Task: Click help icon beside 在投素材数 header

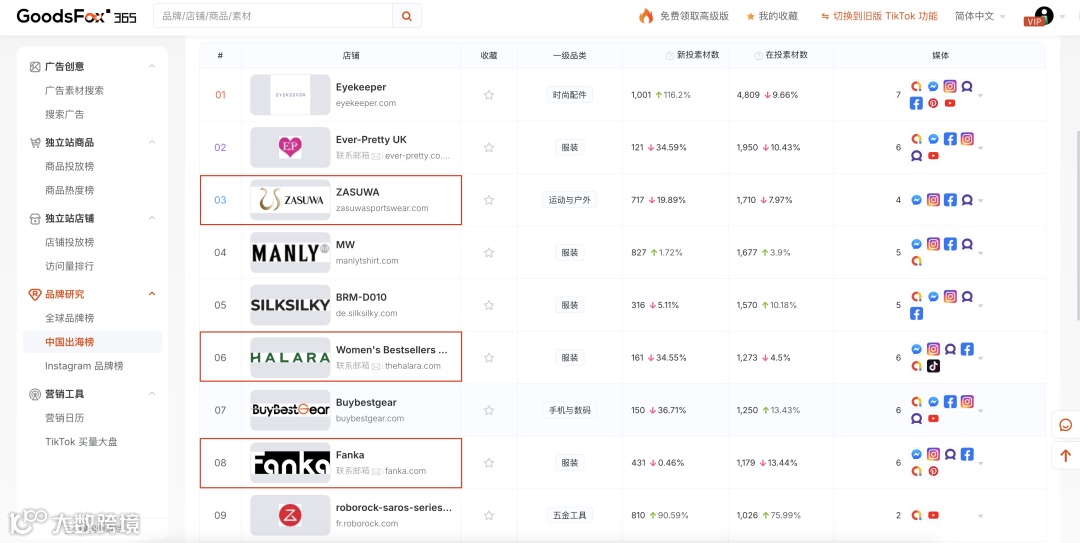Action: click(x=758, y=56)
